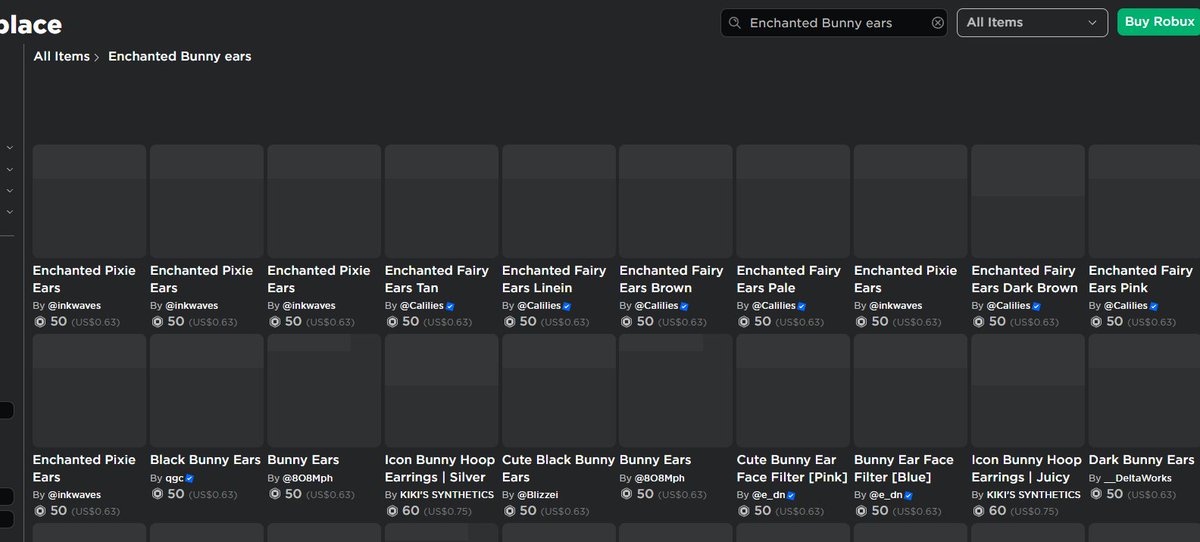Open Icon Bunny Hoop Earrings | Juicy title
Image resolution: width=1200 pixels, height=542 pixels.
(1027, 469)
